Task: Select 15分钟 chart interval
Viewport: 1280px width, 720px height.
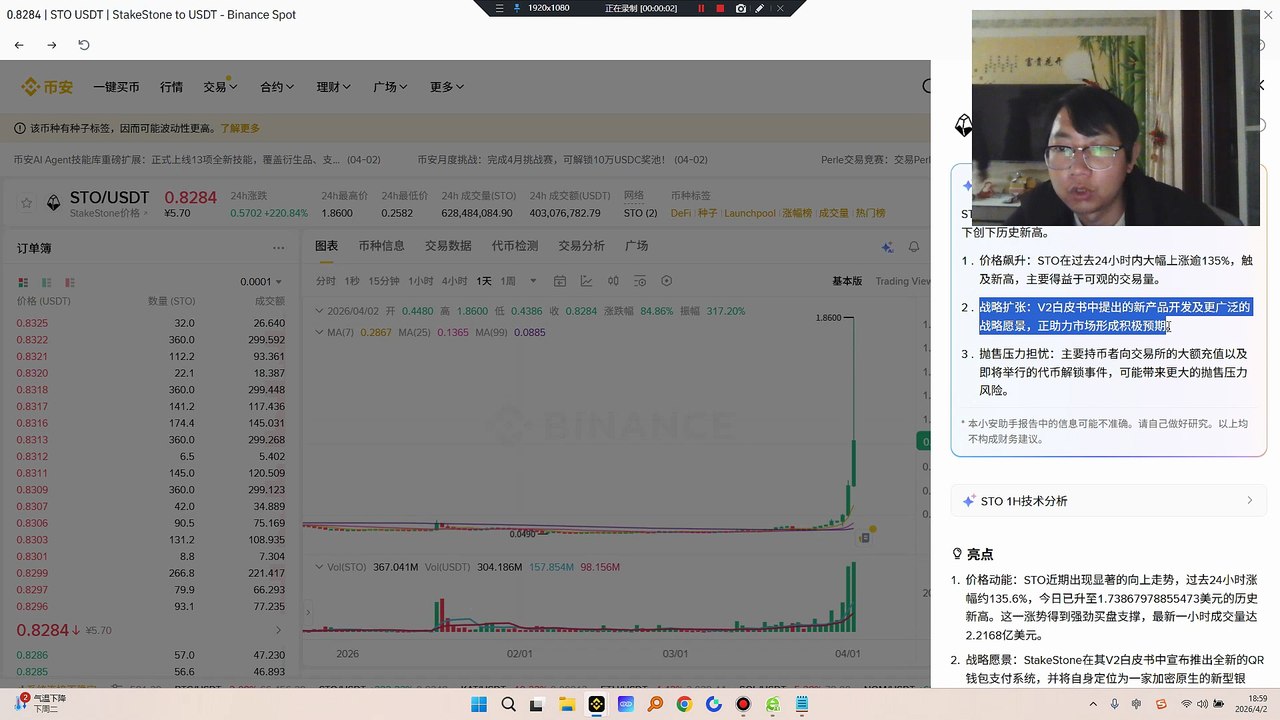Action: pos(384,281)
